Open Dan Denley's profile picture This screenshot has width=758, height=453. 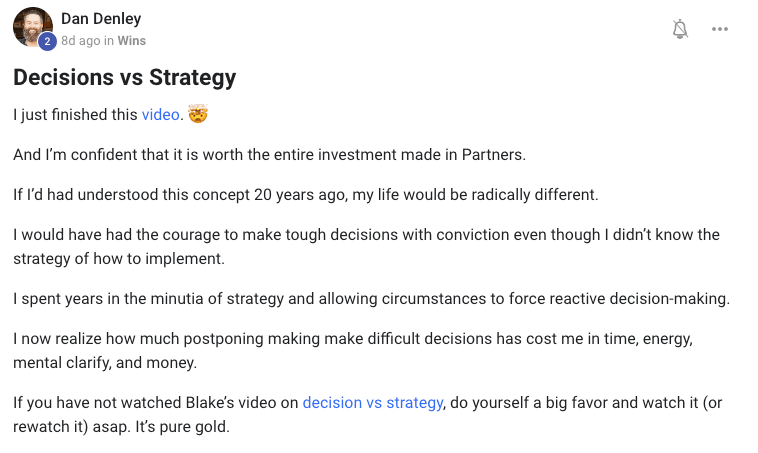(x=32, y=27)
